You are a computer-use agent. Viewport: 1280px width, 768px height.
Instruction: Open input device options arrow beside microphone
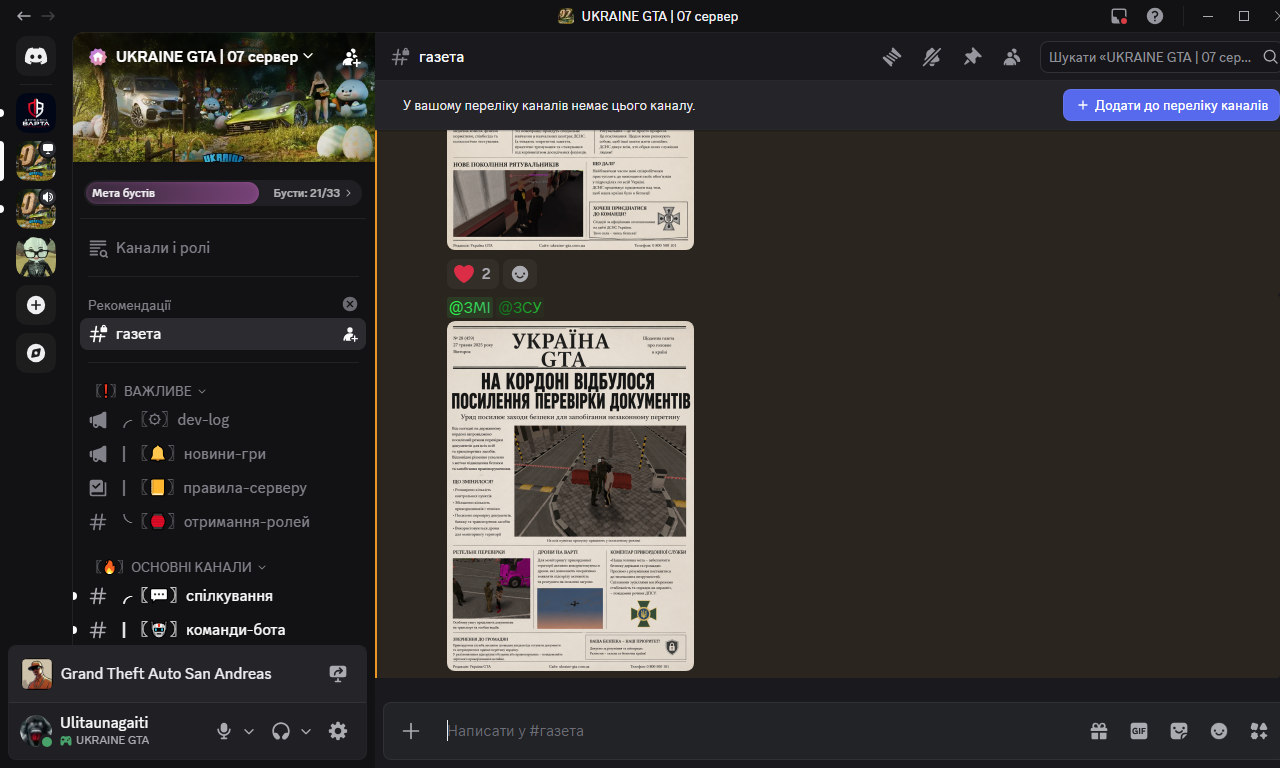(249, 731)
